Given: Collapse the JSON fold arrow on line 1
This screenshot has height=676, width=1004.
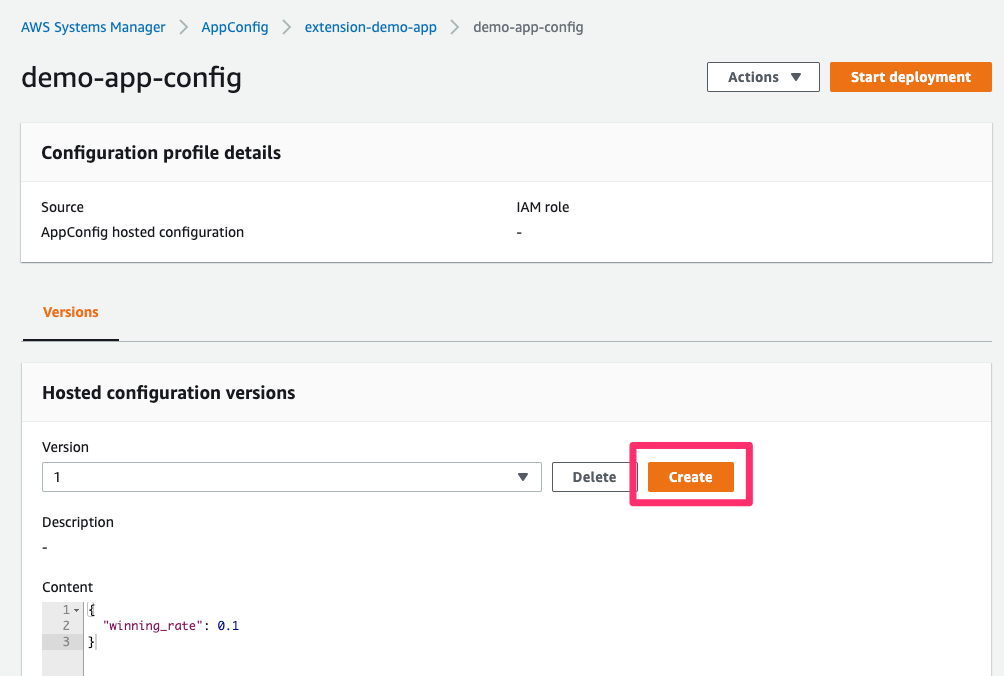Looking at the screenshot, I should 78,610.
